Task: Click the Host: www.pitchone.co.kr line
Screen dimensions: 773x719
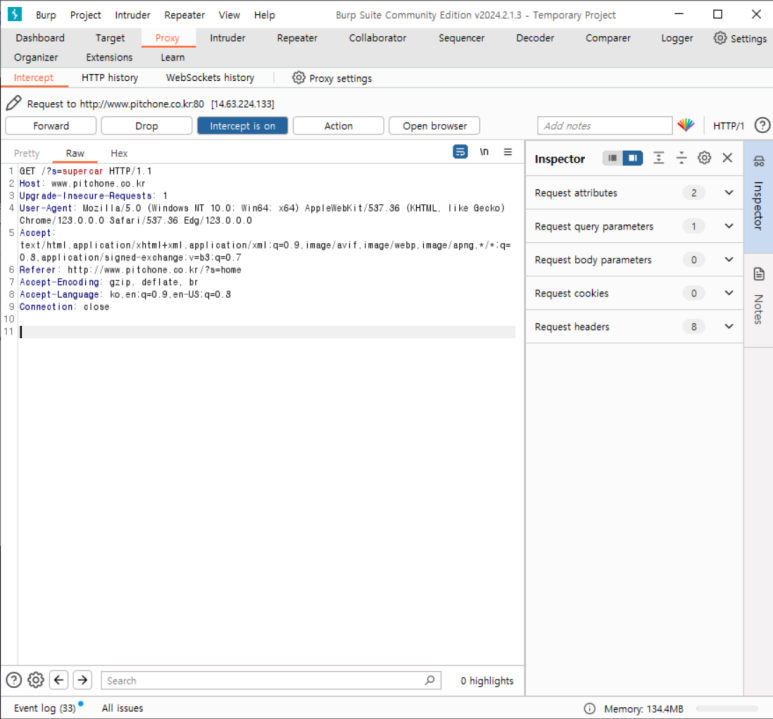Action: tap(82, 183)
